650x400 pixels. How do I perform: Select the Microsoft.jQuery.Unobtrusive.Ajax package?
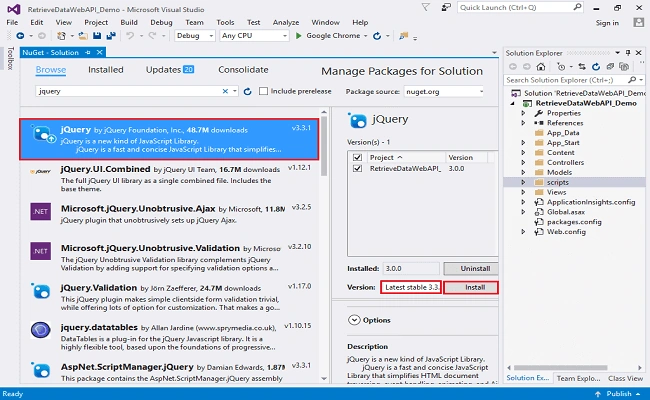click(170, 219)
